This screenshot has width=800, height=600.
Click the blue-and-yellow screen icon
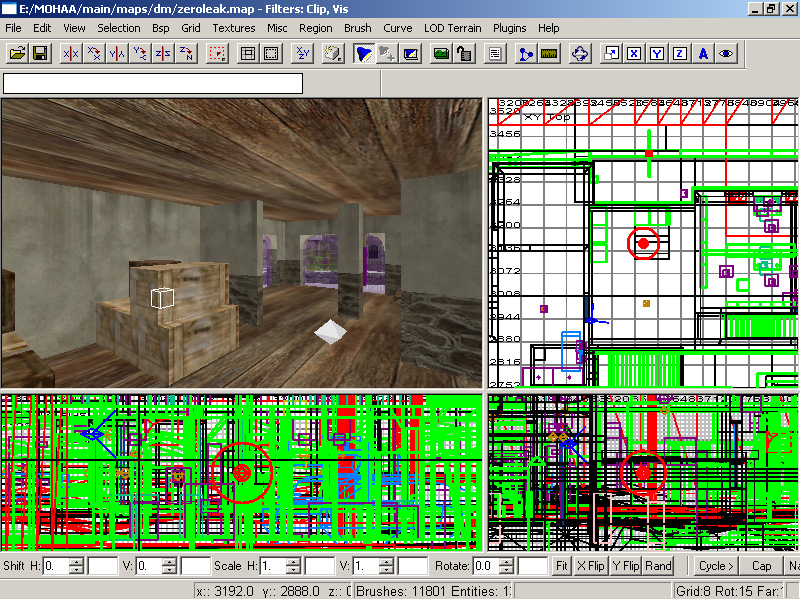point(411,53)
